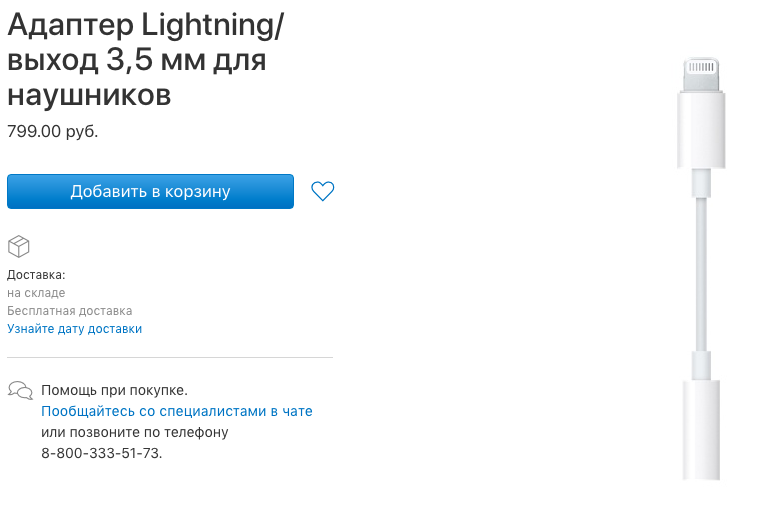This screenshot has width=763, height=505.
Task: Click the 799.00 руб. price text
Action: 53,131
